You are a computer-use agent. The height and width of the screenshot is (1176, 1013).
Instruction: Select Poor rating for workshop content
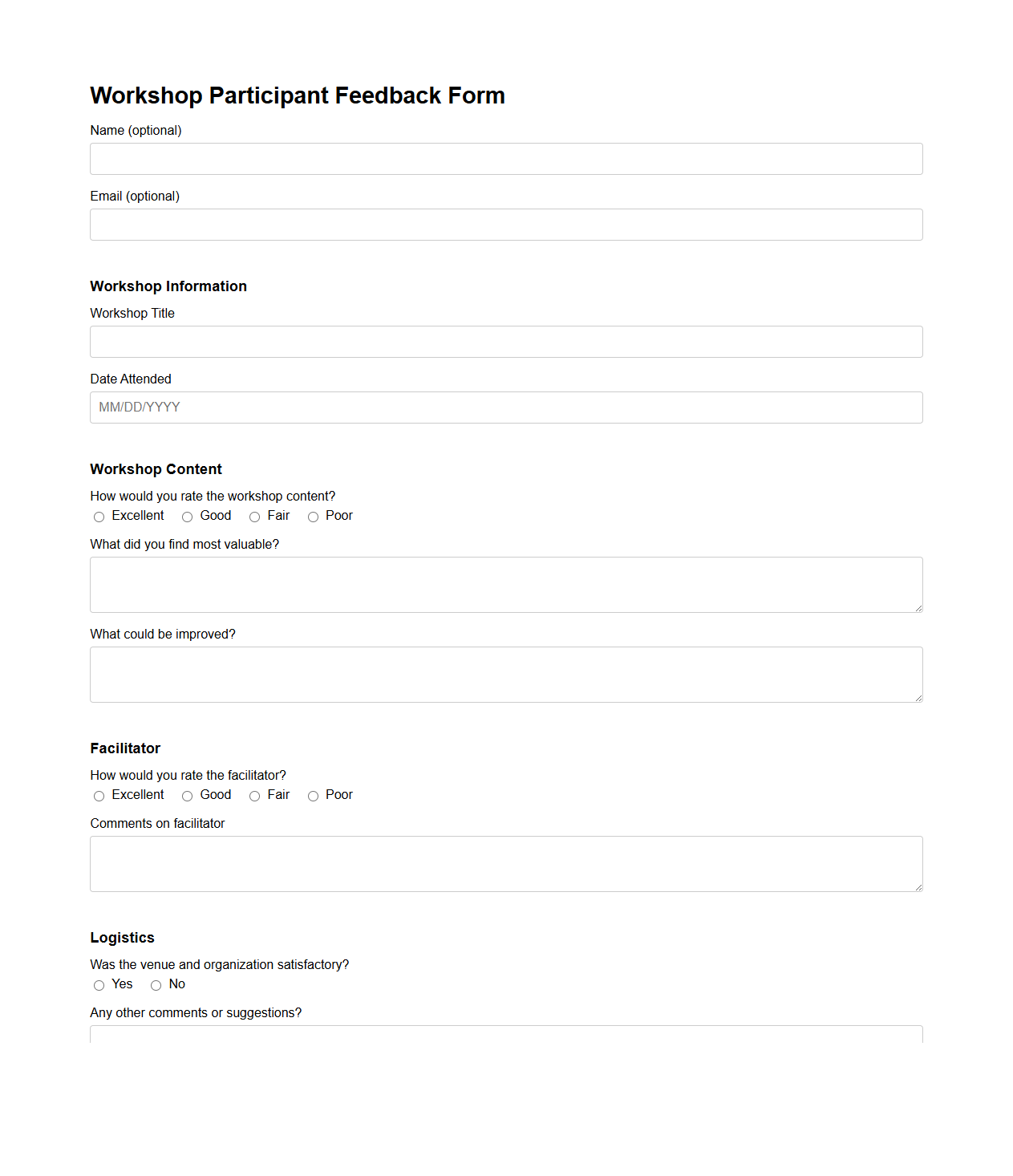coord(313,517)
